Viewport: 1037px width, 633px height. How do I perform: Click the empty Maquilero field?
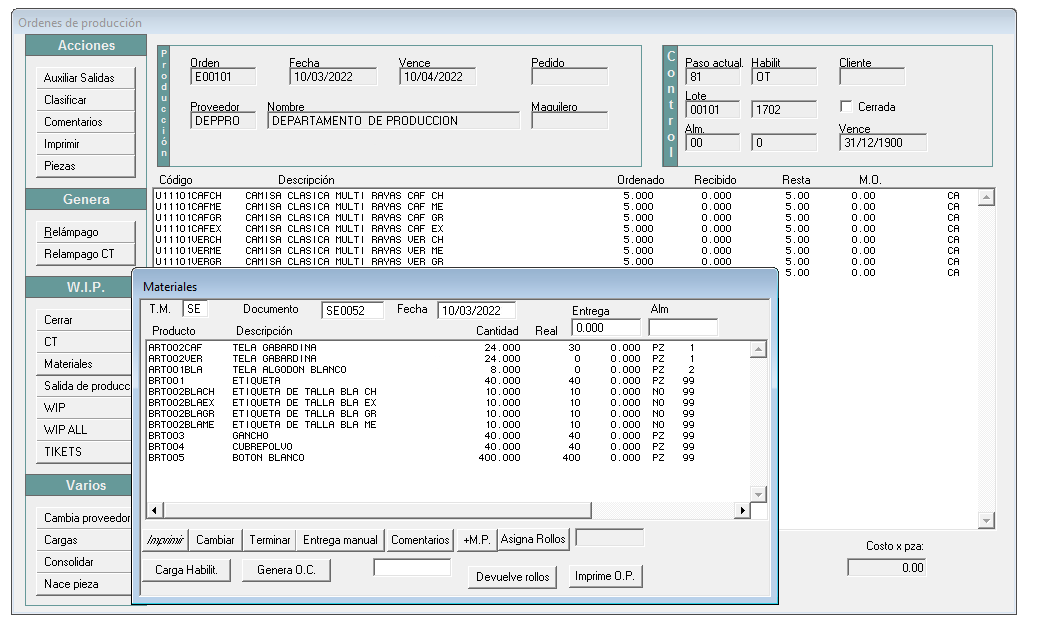(569, 121)
